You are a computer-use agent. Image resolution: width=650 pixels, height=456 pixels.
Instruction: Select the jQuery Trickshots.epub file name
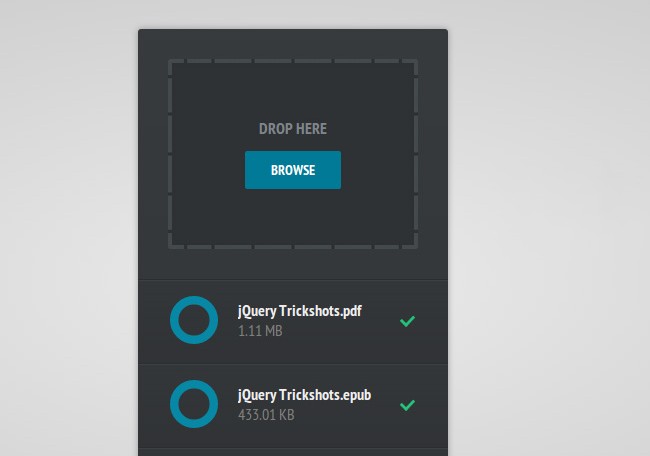304,395
